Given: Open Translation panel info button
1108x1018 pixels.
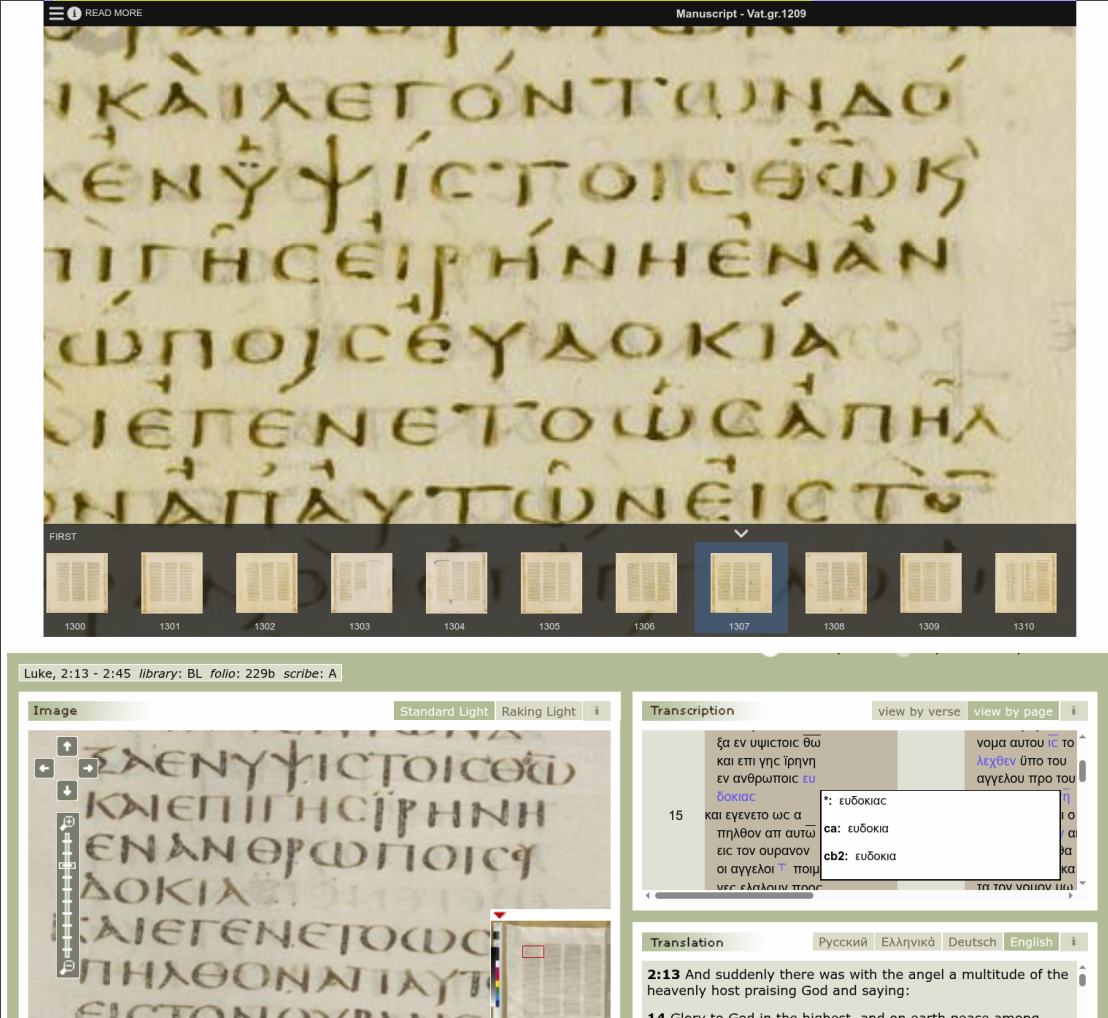Looking at the screenshot, I should (1073, 942).
